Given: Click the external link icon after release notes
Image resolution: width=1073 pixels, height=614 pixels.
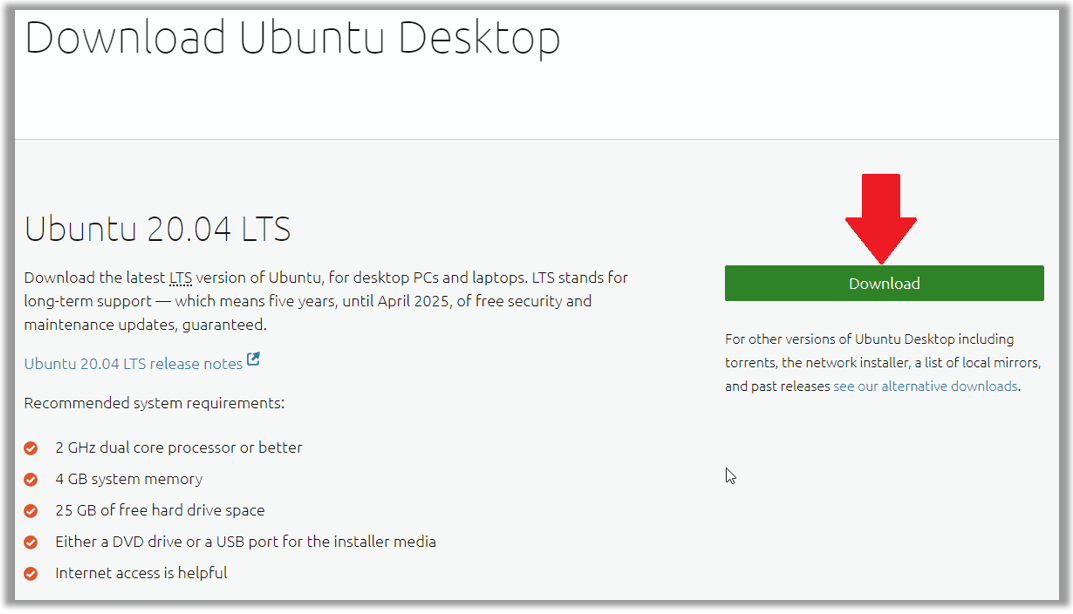Looking at the screenshot, I should [253, 359].
